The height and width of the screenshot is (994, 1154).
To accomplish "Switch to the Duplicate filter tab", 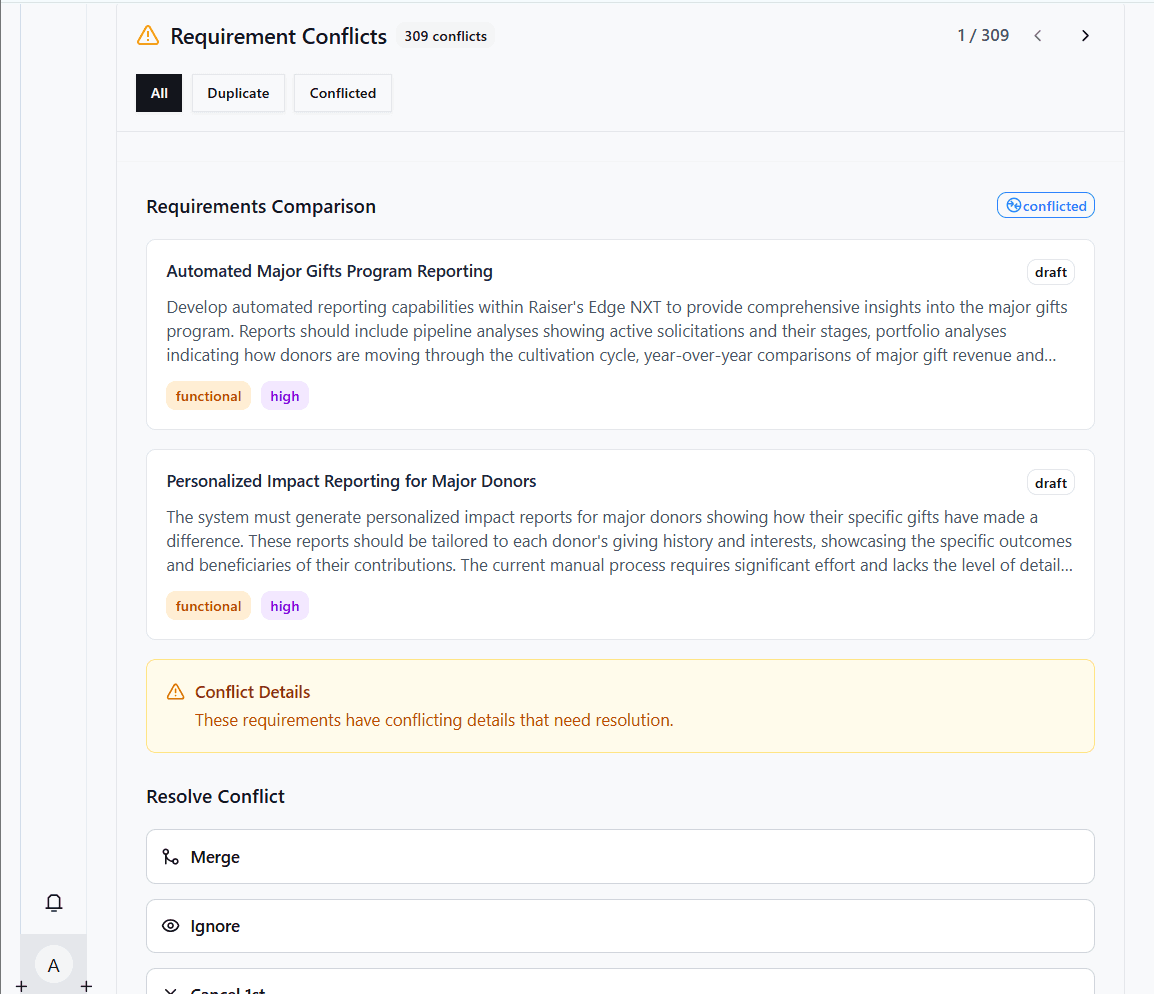I will (x=238, y=93).
